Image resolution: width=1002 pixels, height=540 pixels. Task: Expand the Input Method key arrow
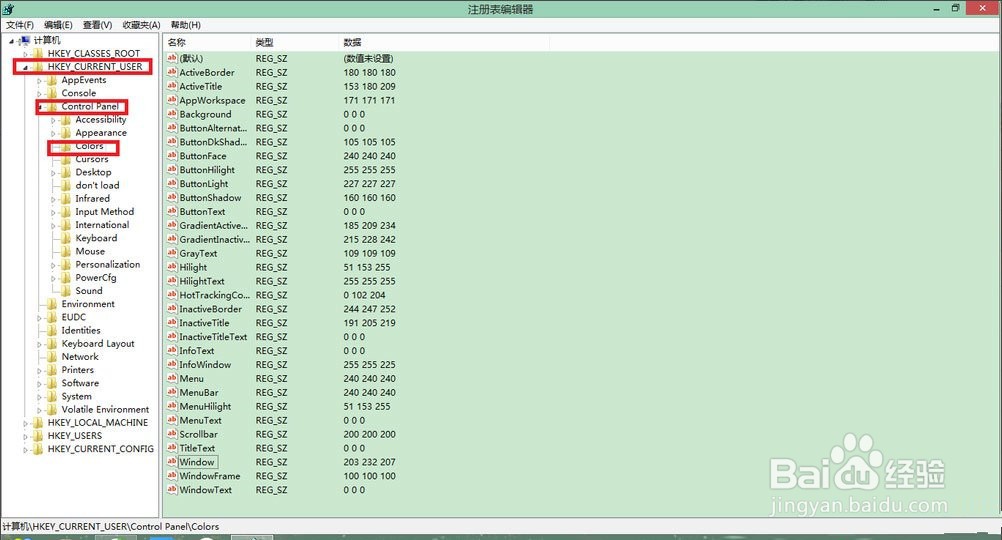click(54, 212)
